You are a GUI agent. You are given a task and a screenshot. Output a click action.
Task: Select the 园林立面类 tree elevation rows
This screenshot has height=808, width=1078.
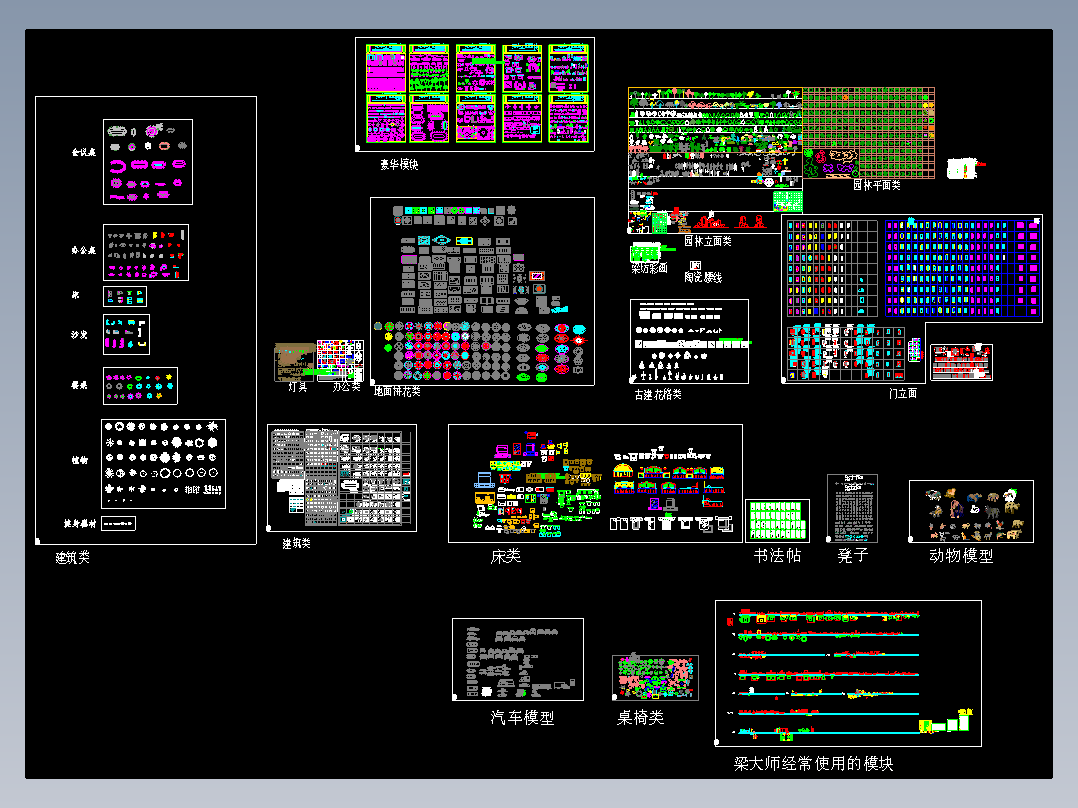(x=715, y=160)
